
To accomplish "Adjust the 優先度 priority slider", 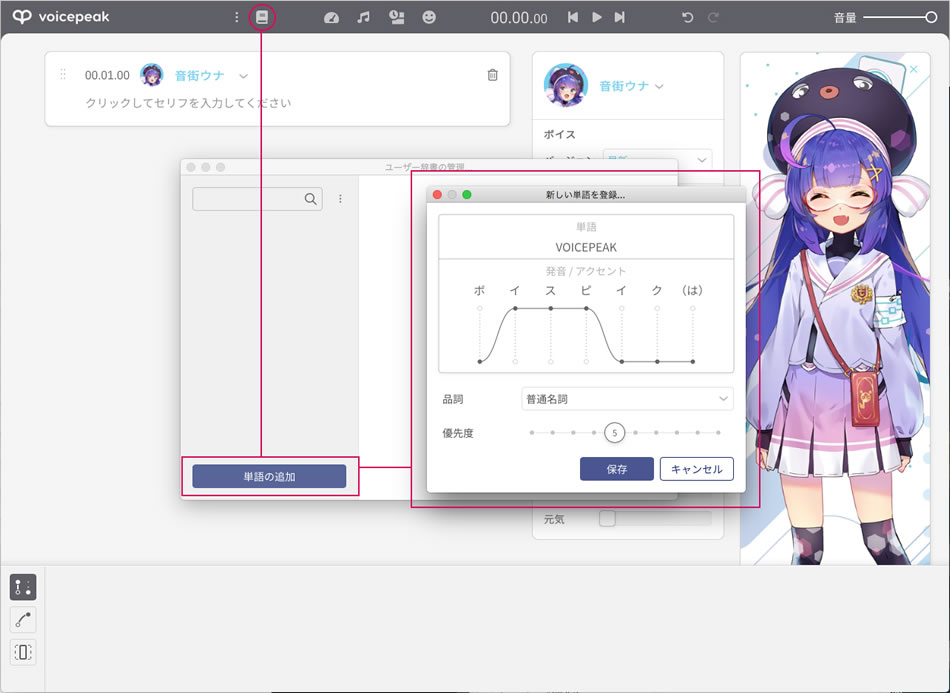I will (615, 432).
